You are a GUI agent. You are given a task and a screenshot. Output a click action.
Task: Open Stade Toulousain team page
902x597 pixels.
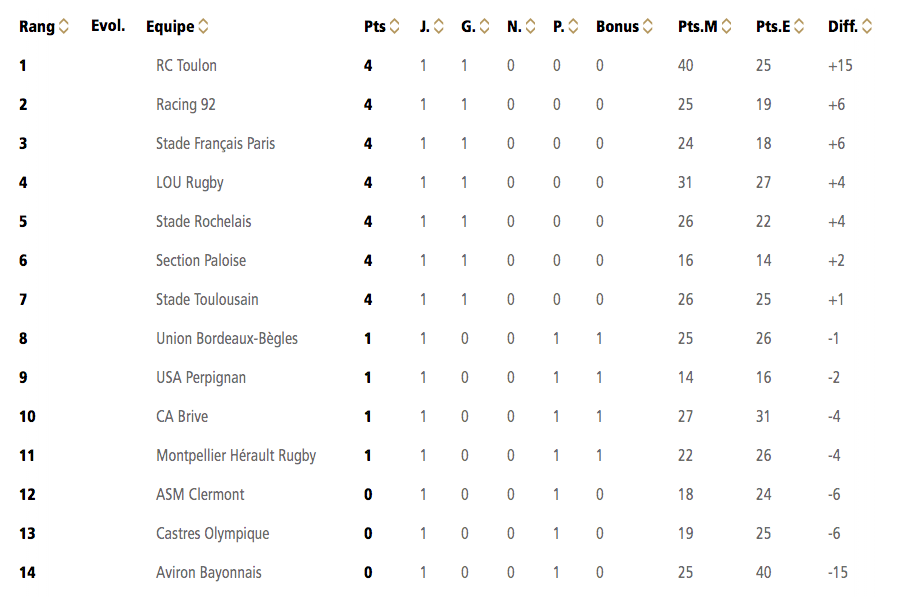(x=207, y=300)
